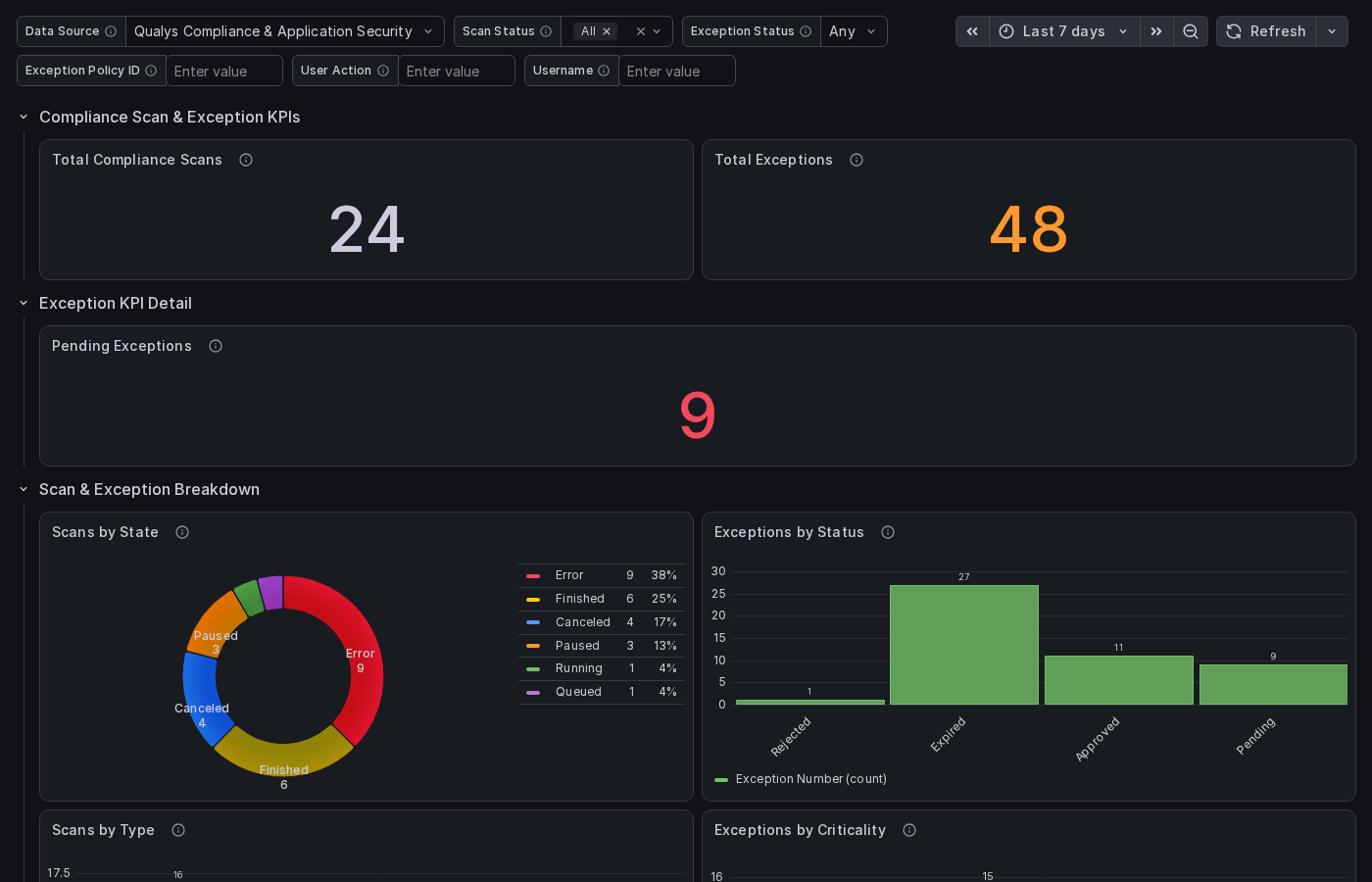Show Exceptions by Status panel info

(x=888, y=532)
